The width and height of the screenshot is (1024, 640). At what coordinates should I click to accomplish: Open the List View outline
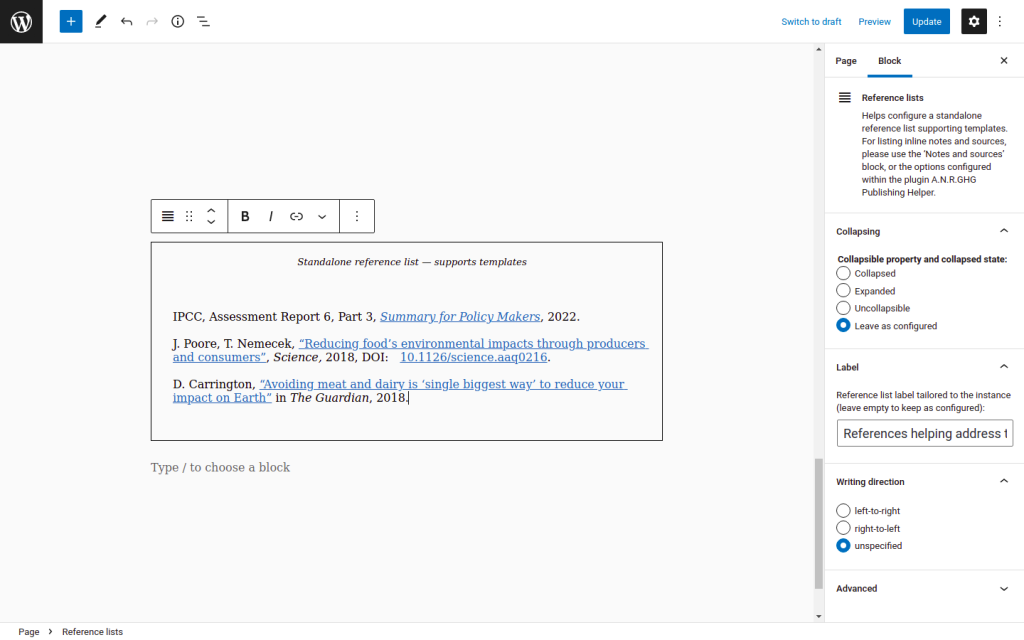click(x=204, y=22)
